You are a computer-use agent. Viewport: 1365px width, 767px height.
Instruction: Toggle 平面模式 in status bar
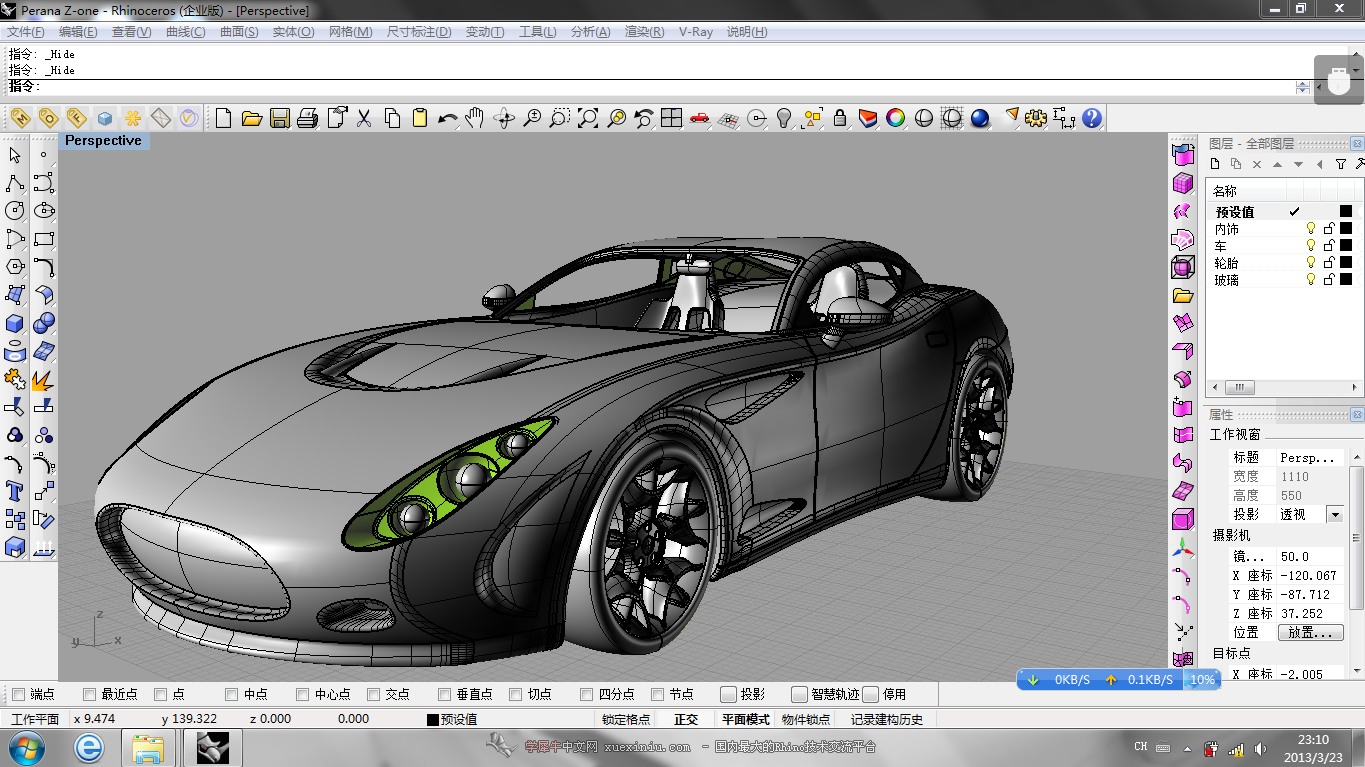(x=746, y=719)
